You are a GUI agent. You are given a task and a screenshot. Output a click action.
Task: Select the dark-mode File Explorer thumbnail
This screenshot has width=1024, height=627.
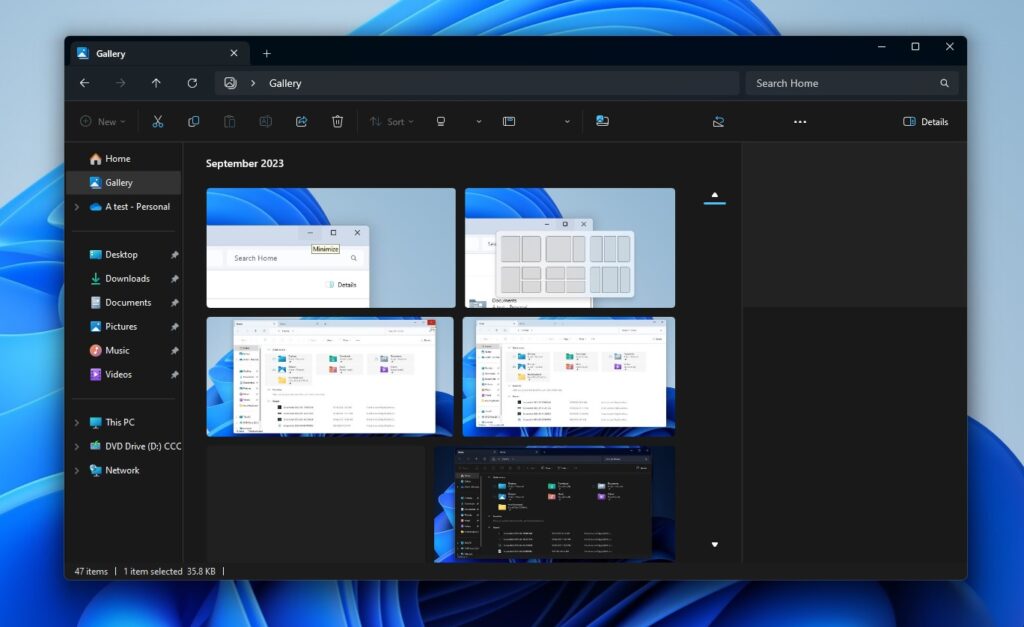click(553, 504)
